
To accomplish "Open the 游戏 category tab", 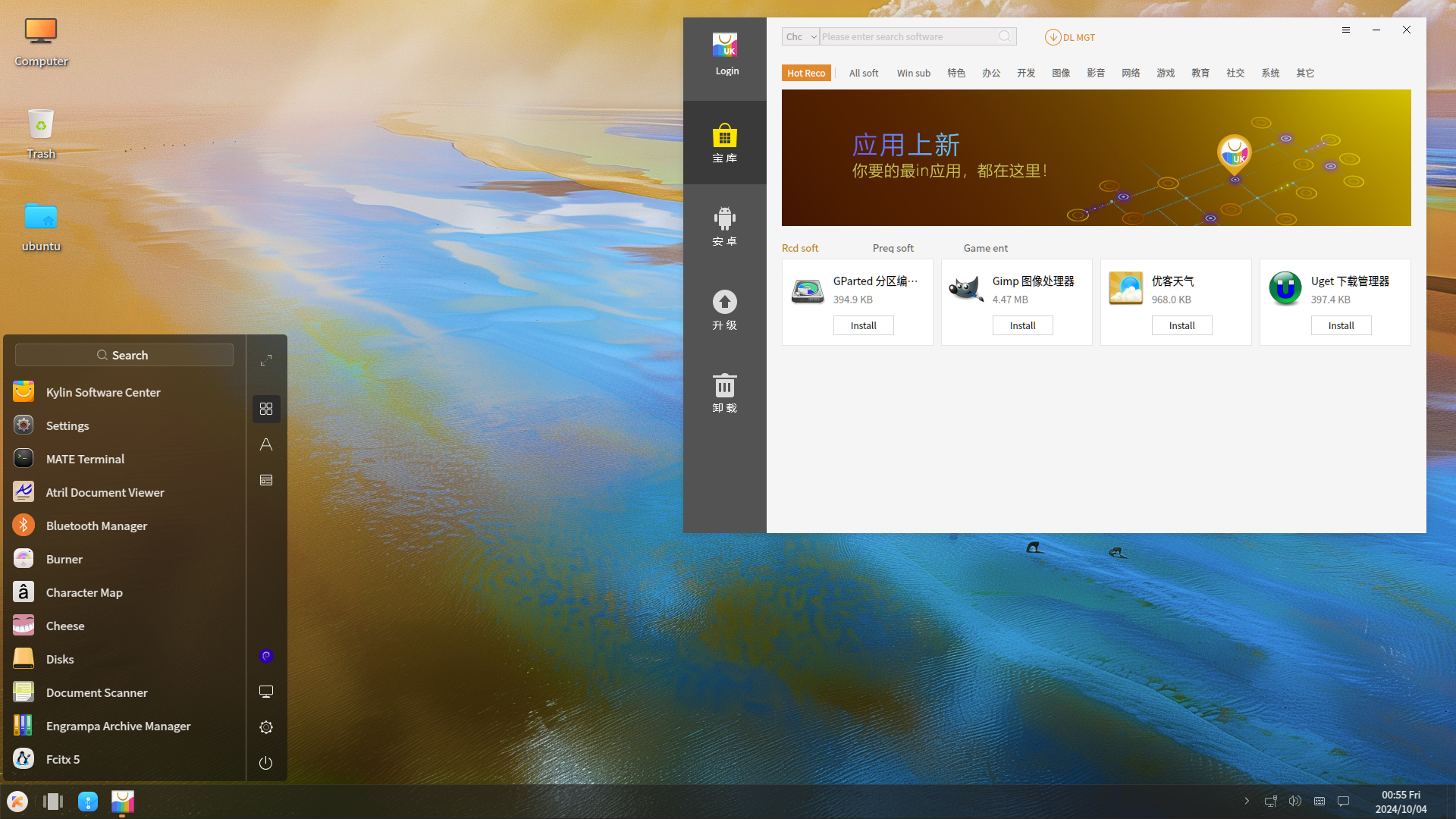I will 1166,73.
